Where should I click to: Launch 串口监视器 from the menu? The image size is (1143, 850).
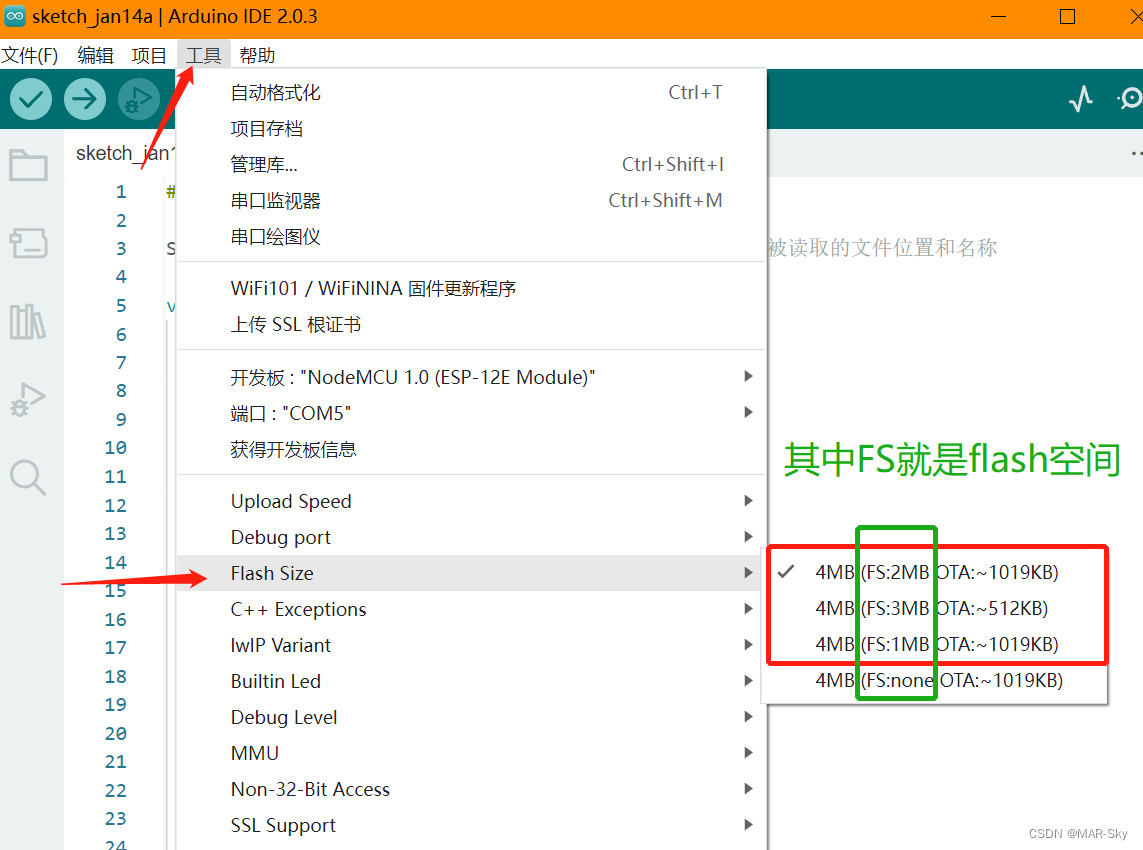point(472,200)
